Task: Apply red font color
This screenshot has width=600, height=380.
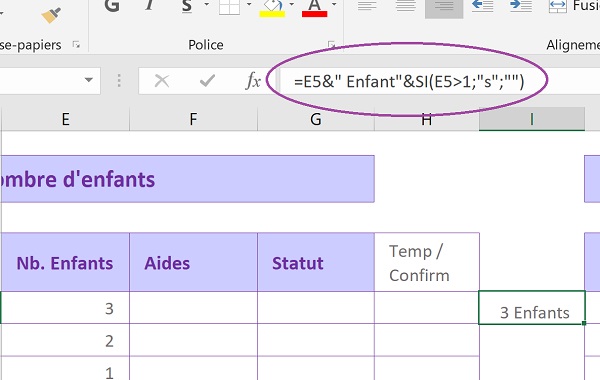Action: (314, 8)
